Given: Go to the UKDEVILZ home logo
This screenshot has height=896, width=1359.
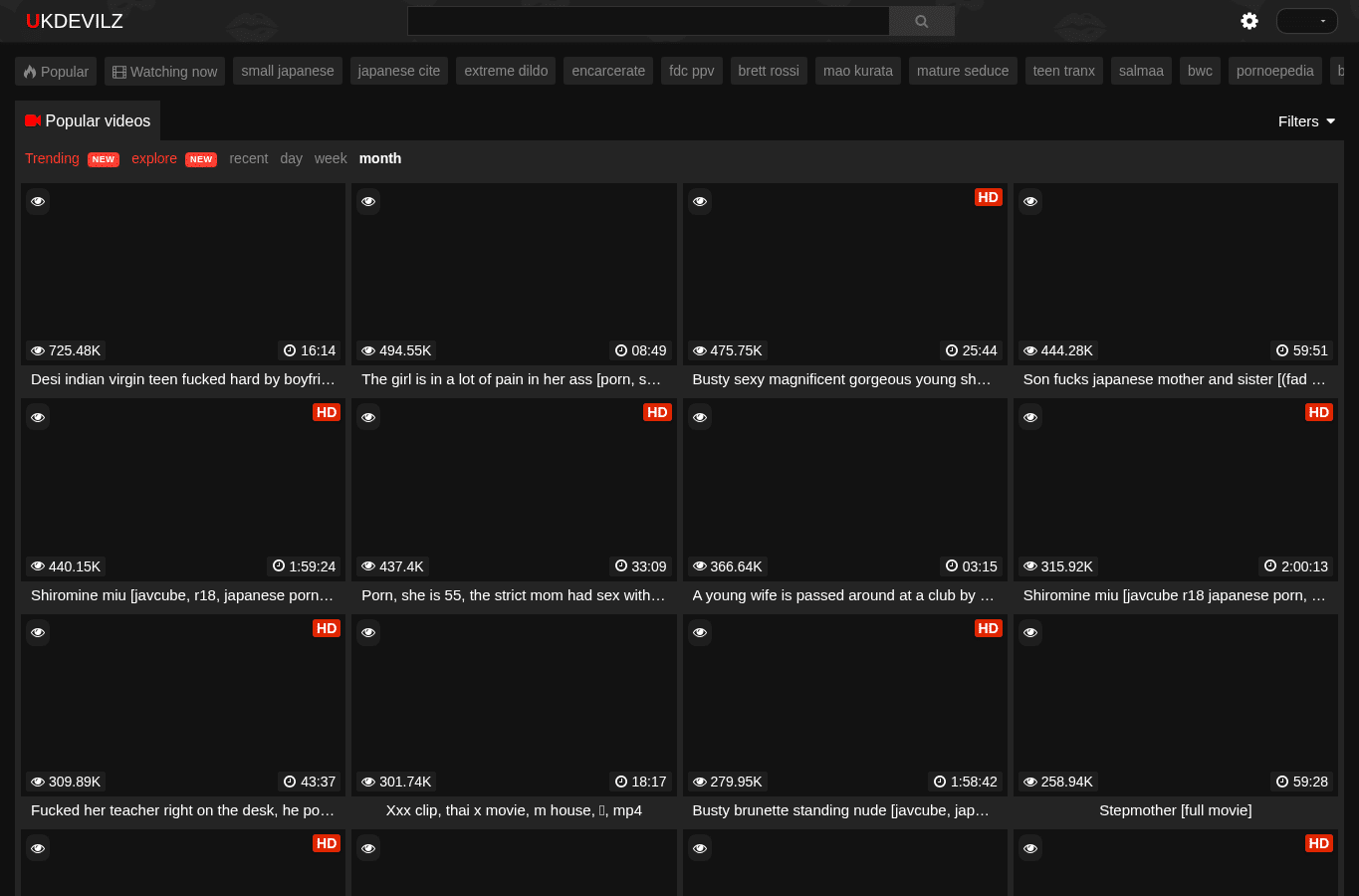Looking at the screenshot, I should click(75, 21).
